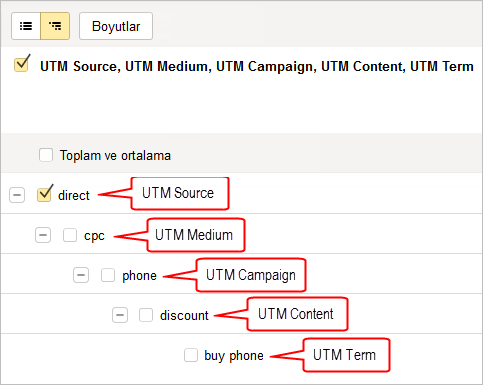Select the discount content label
This screenshot has height=385, width=483.
(x=184, y=315)
